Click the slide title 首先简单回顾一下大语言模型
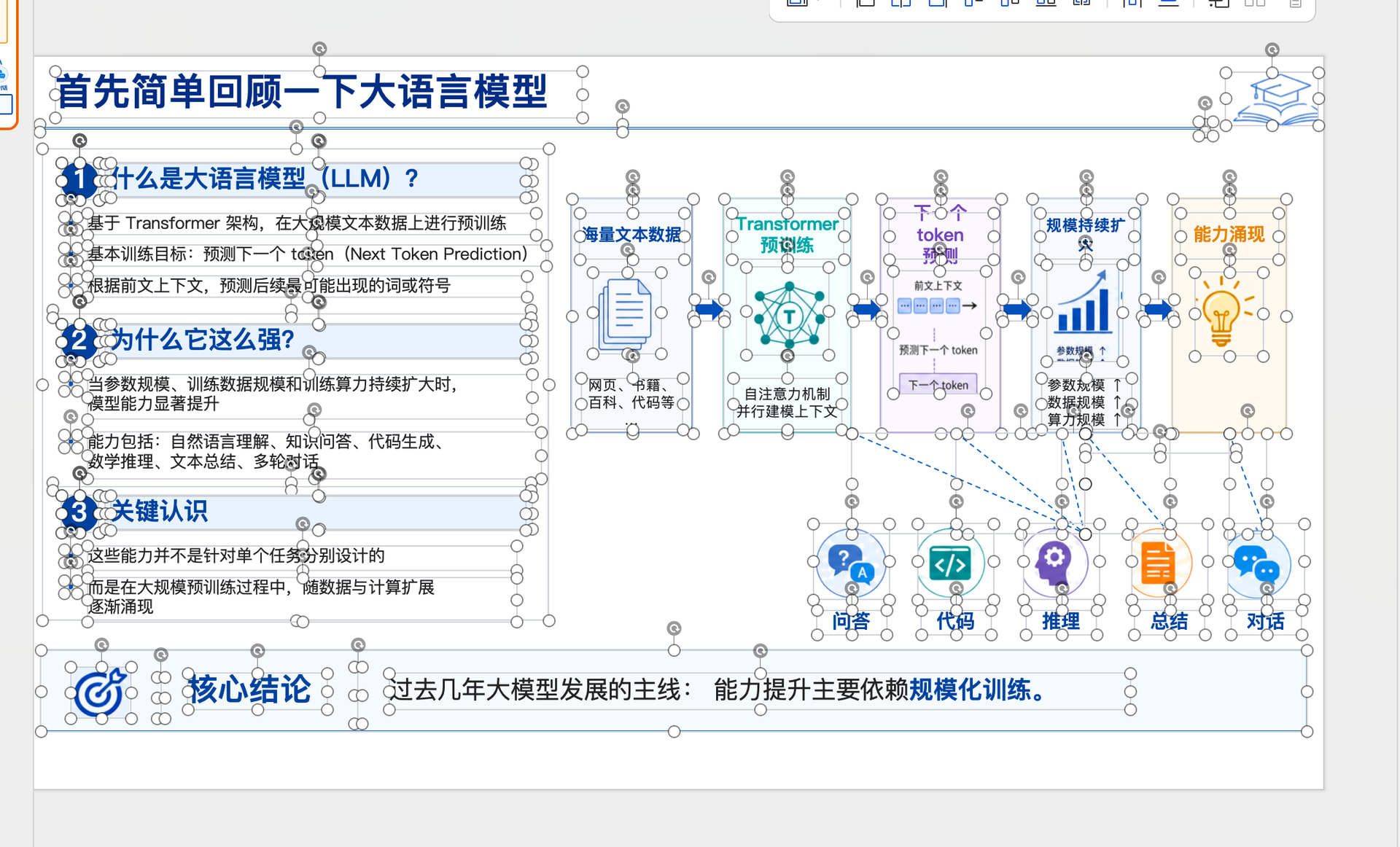The image size is (1400, 847). [x=302, y=93]
